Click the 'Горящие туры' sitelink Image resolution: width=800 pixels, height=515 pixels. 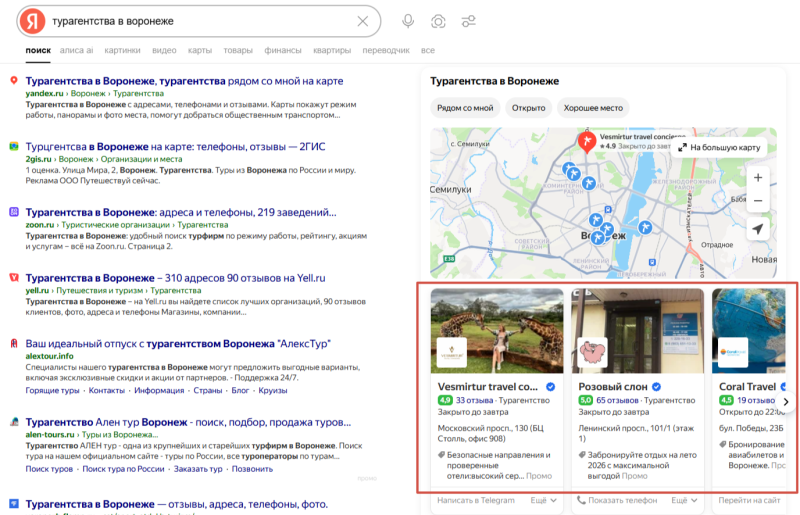(x=53, y=390)
